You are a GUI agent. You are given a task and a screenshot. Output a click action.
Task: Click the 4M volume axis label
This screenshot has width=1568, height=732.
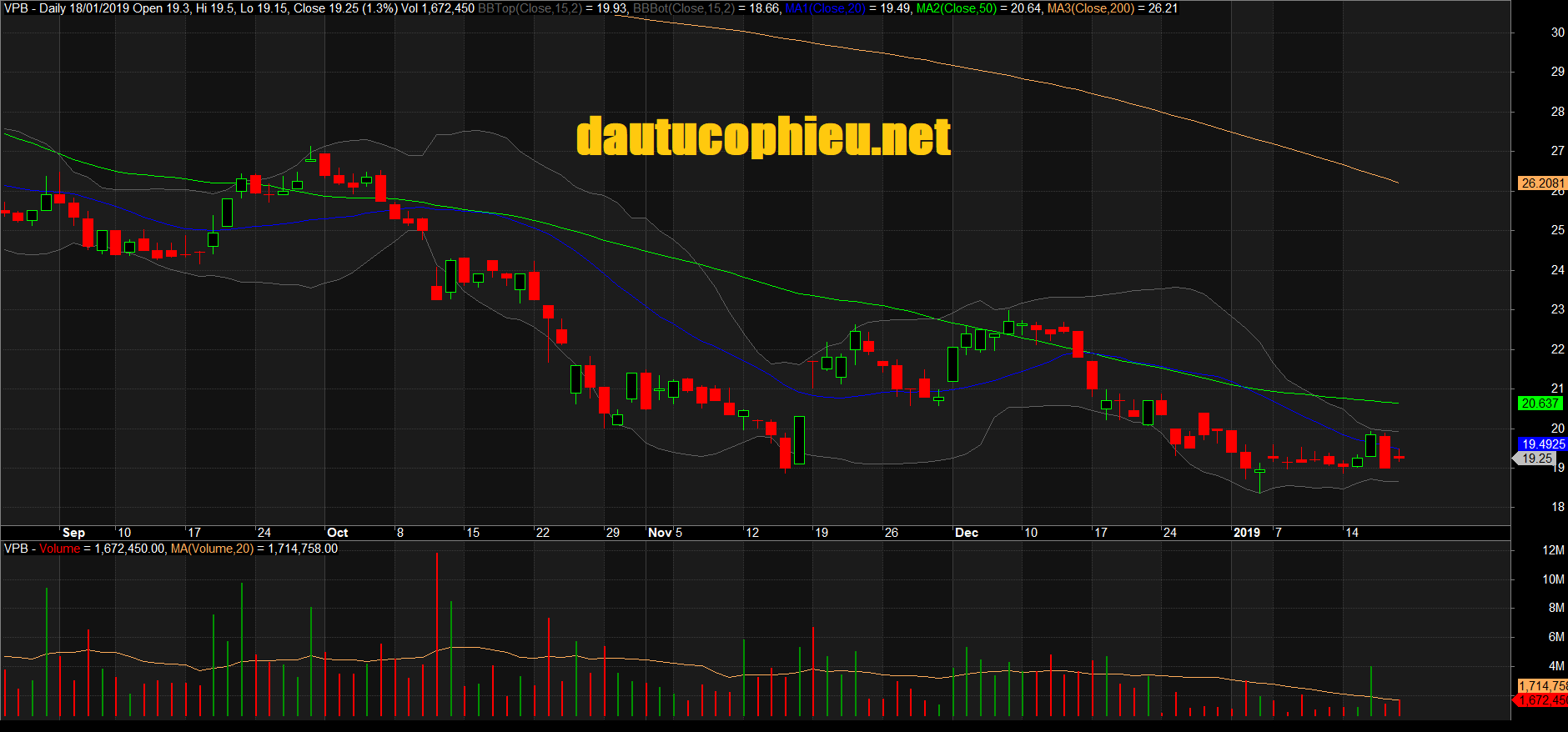(1556, 666)
